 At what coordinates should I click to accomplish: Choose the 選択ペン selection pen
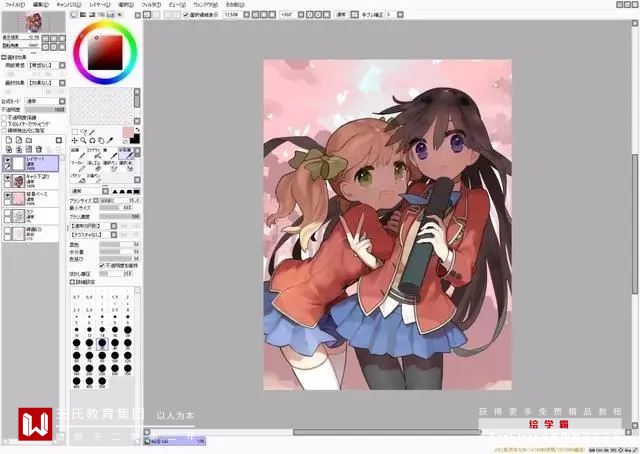coord(109,166)
